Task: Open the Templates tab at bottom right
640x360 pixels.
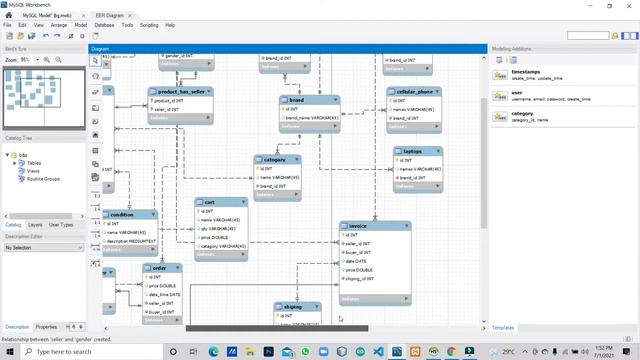Action: pyautogui.click(x=503, y=328)
